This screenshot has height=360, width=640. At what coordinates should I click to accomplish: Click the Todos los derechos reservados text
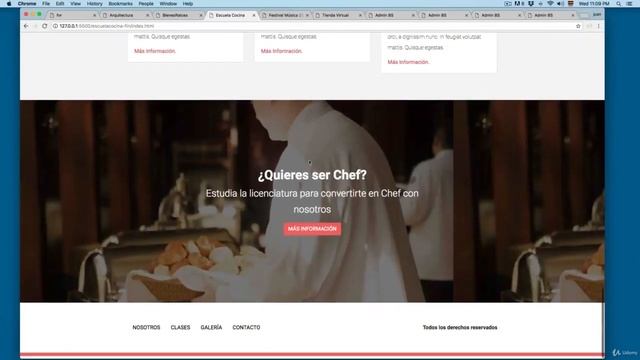coord(460,327)
